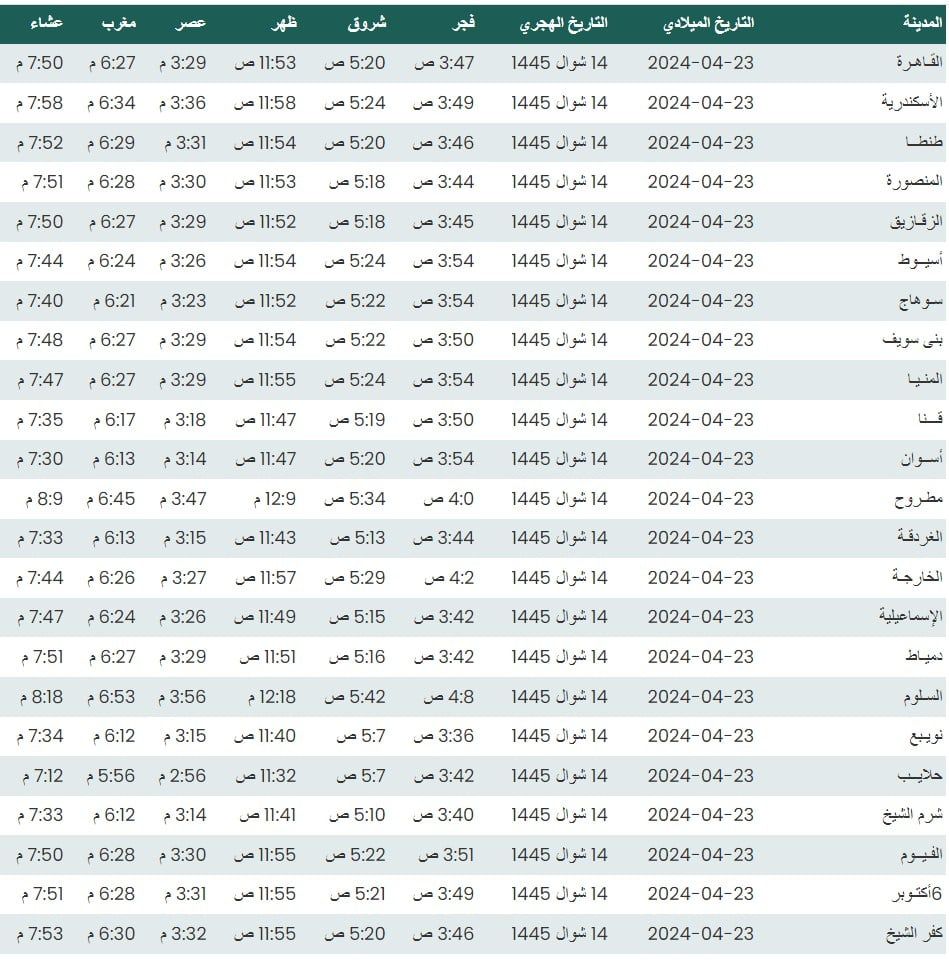
Task: Click the 3:36 ص fajr time for نويبع
Action: [x=443, y=736]
